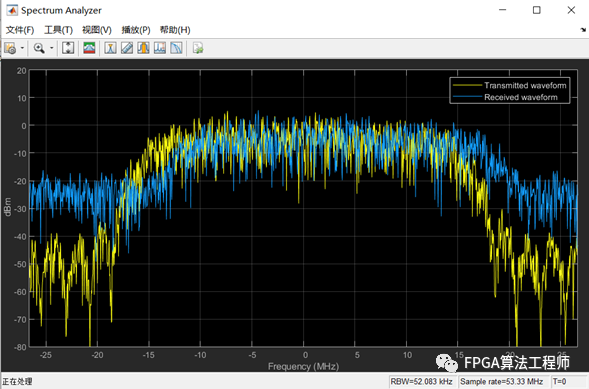Open the 视图(V) menu

[97, 30]
